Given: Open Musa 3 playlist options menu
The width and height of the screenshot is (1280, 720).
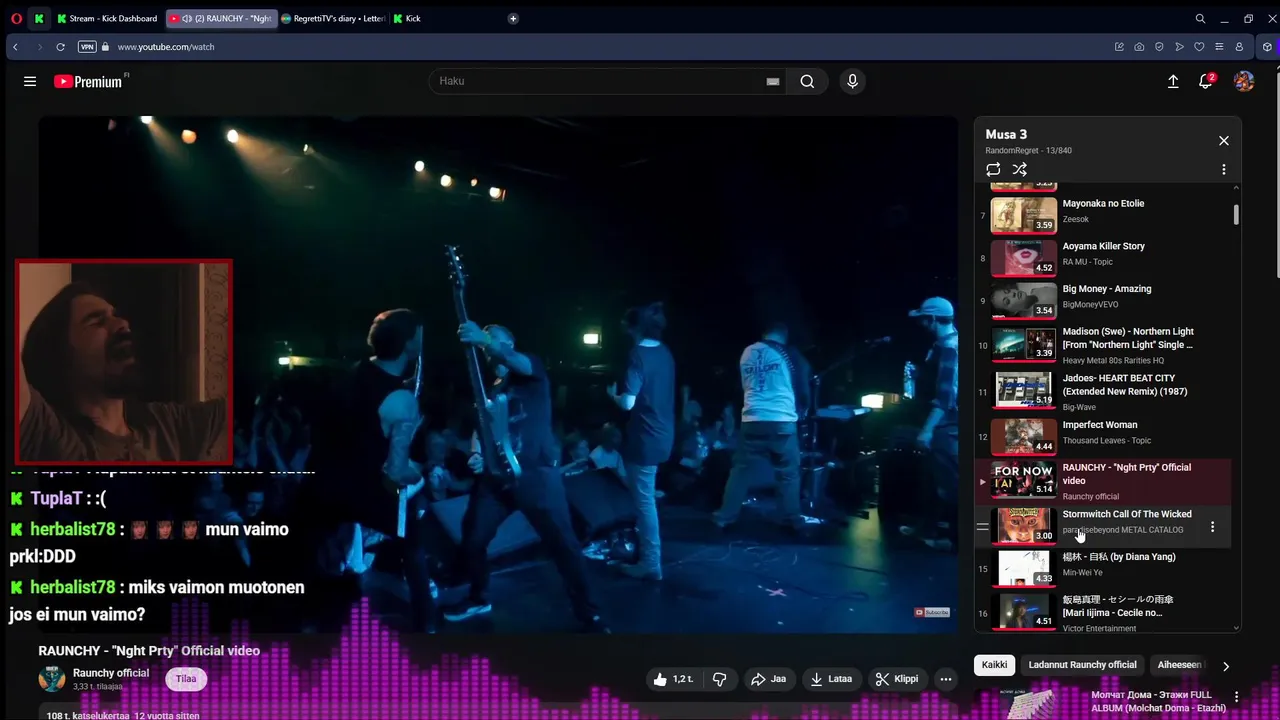Looking at the screenshot, I should (x=1223, y=170).
